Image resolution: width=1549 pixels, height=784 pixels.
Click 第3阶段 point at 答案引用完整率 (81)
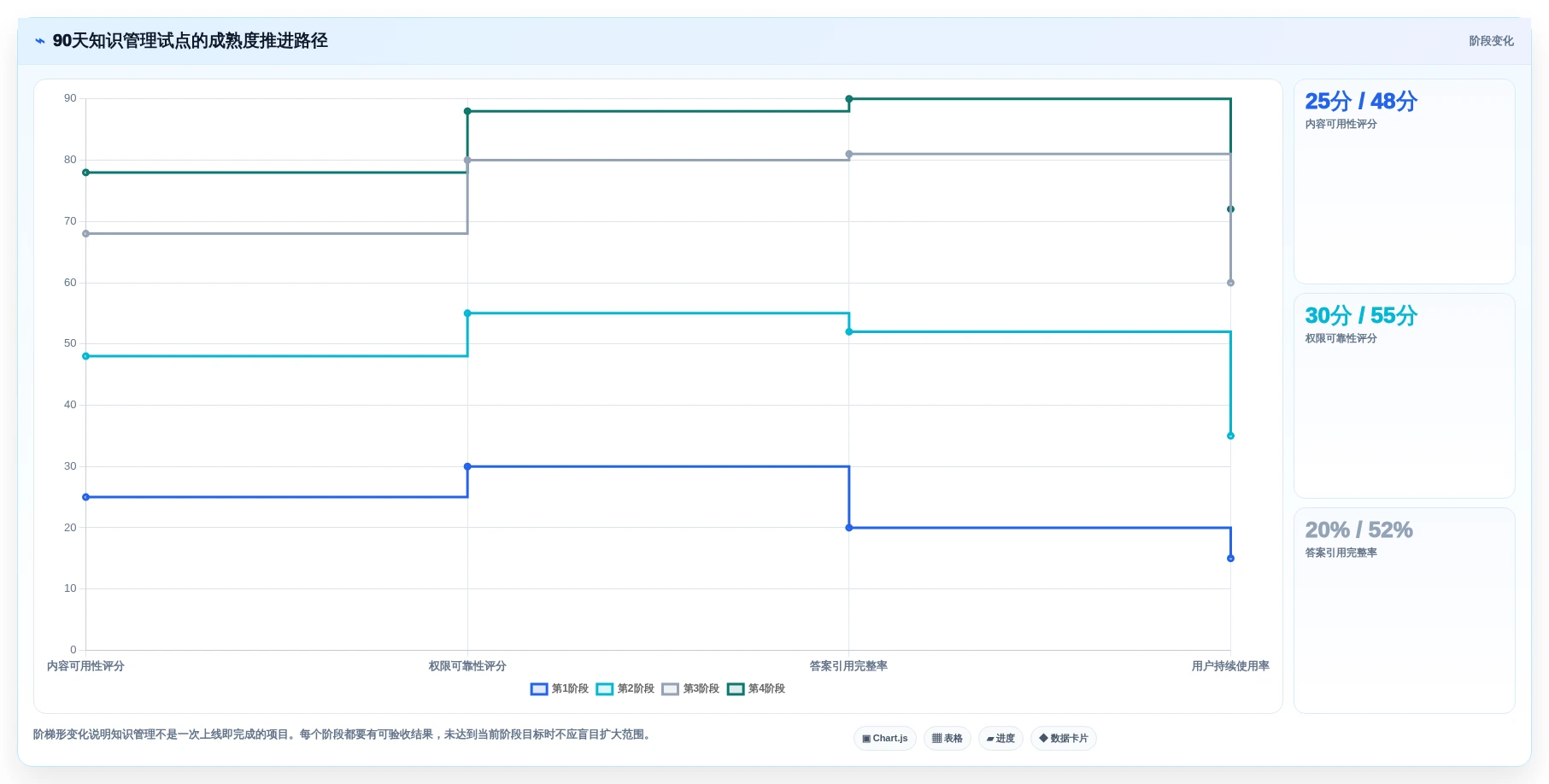(849, 154)
